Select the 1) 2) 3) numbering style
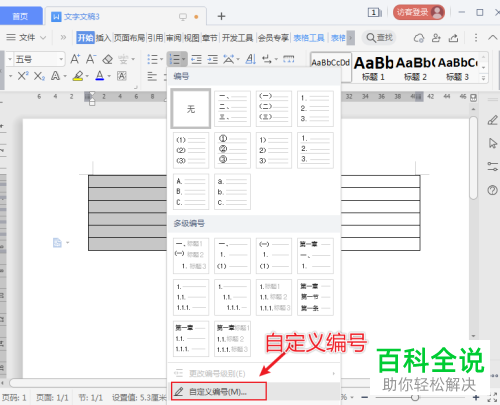 (x=274, y=150)
